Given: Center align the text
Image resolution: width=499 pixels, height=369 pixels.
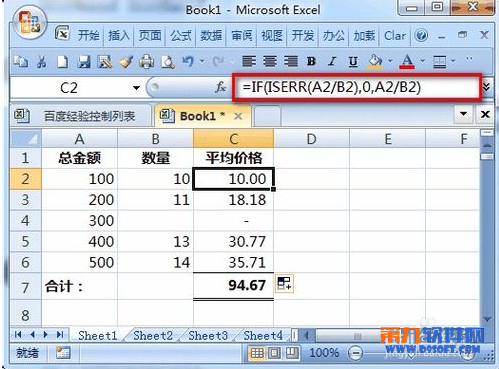Looking at the screenshot, I should (x=270, y=61).
